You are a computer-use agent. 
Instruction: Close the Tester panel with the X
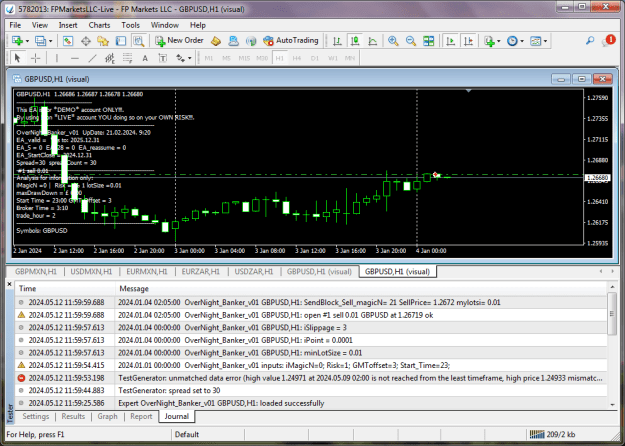[10, 284]
